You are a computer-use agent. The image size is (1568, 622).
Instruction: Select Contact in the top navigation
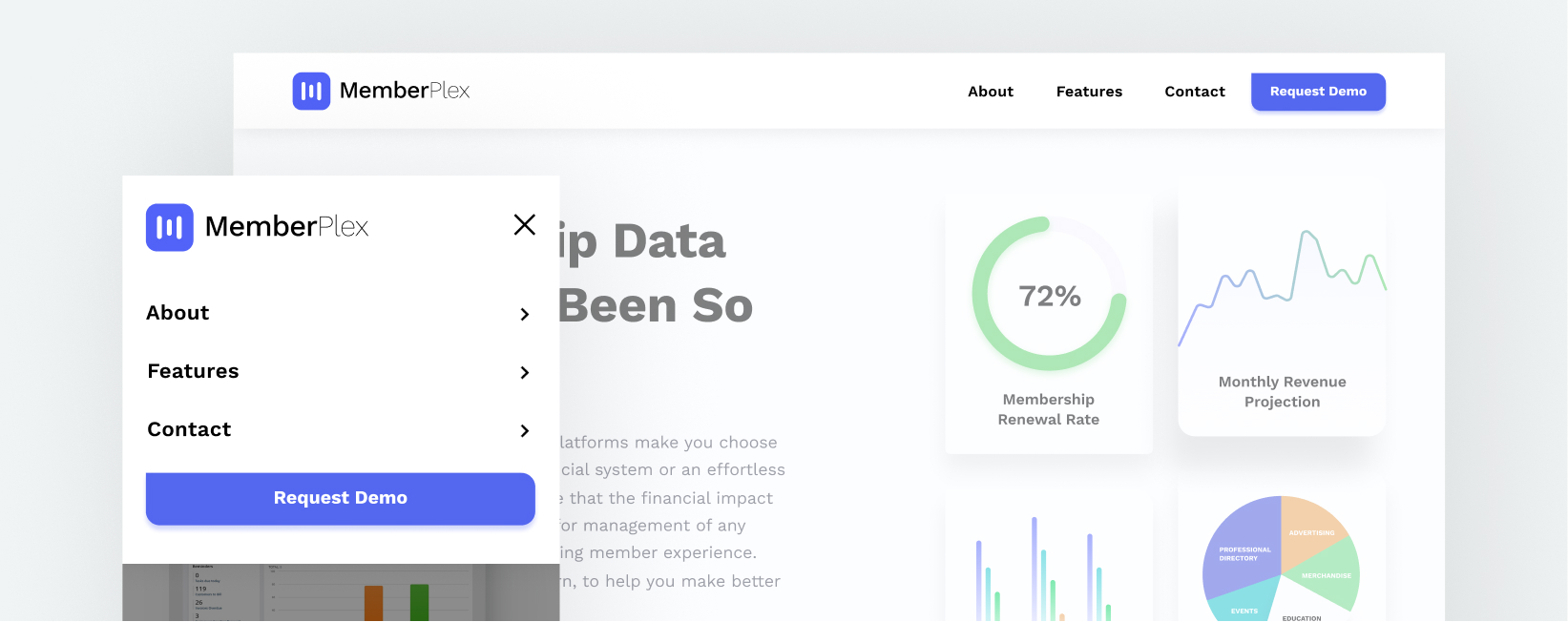point(1194,92)
